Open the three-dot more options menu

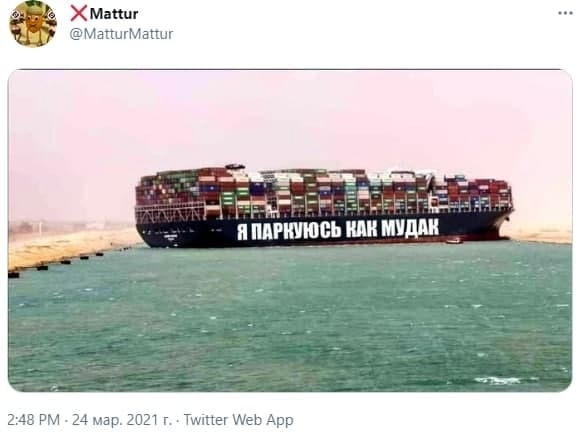pos(565,13)
